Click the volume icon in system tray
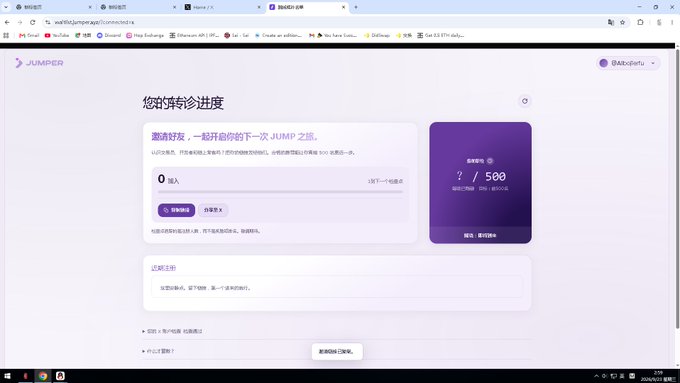 pos(605,376)
